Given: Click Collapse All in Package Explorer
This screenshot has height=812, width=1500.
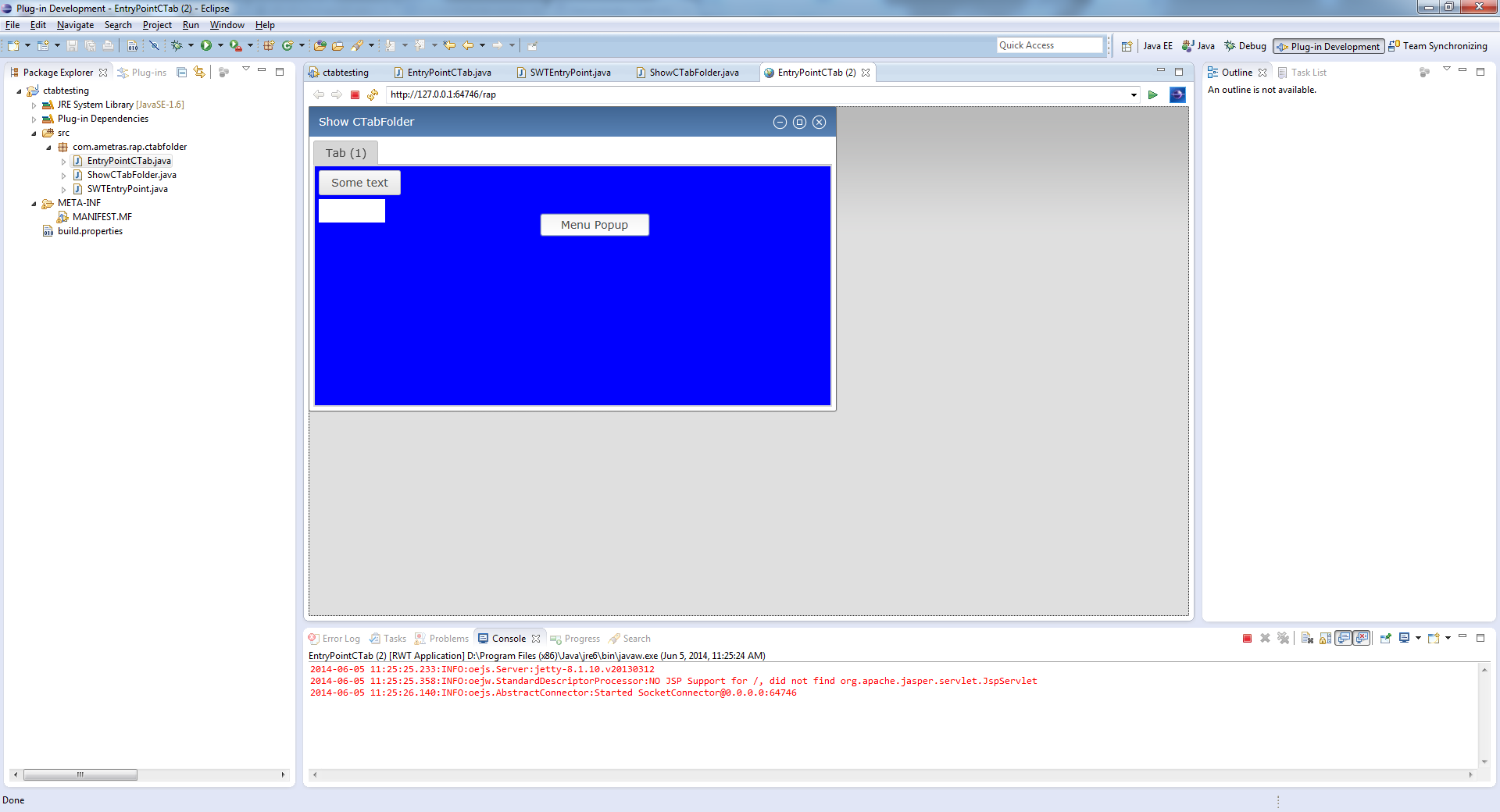Looking at the screenshot, I should coord(181,72).
